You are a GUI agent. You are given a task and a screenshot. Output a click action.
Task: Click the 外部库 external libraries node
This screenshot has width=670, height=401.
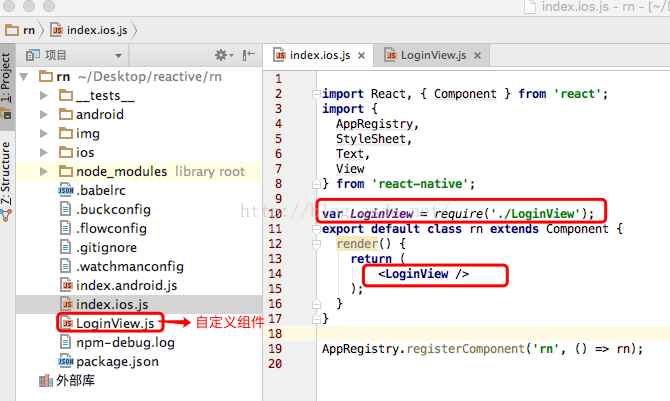(x=75, y=380)
